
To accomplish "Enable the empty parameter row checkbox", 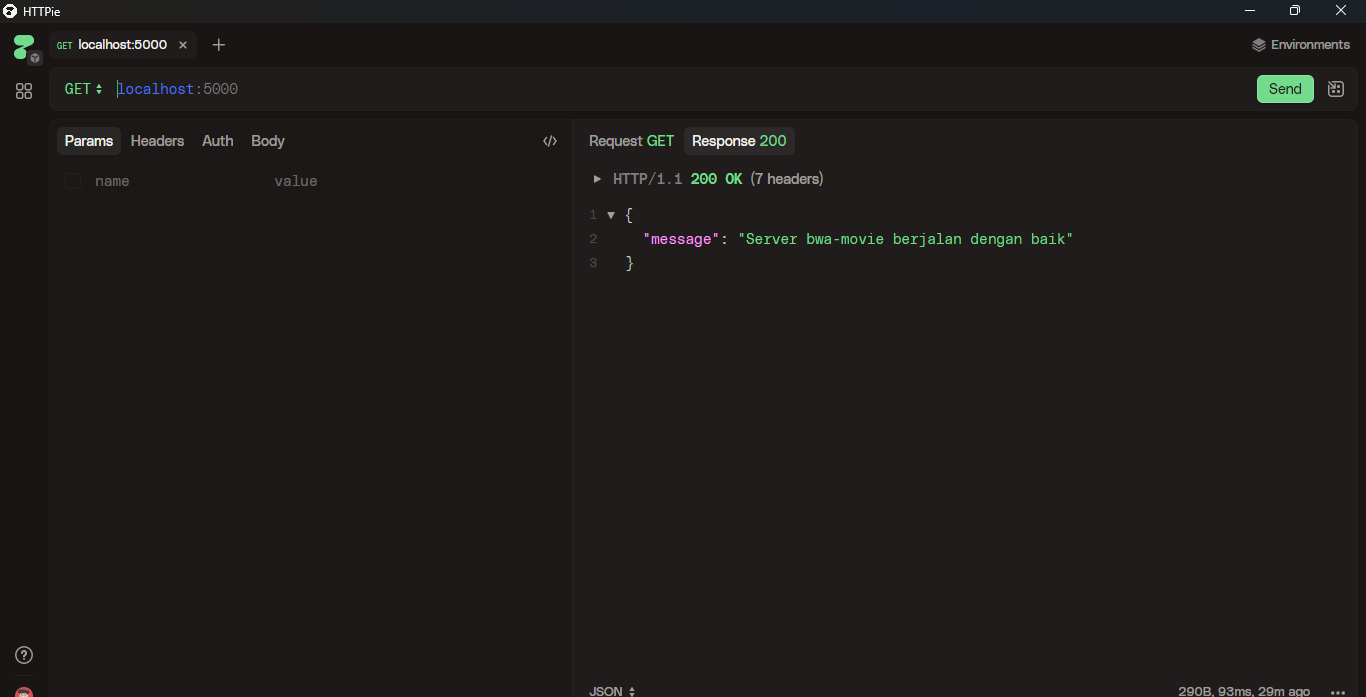I will (73, 181).
